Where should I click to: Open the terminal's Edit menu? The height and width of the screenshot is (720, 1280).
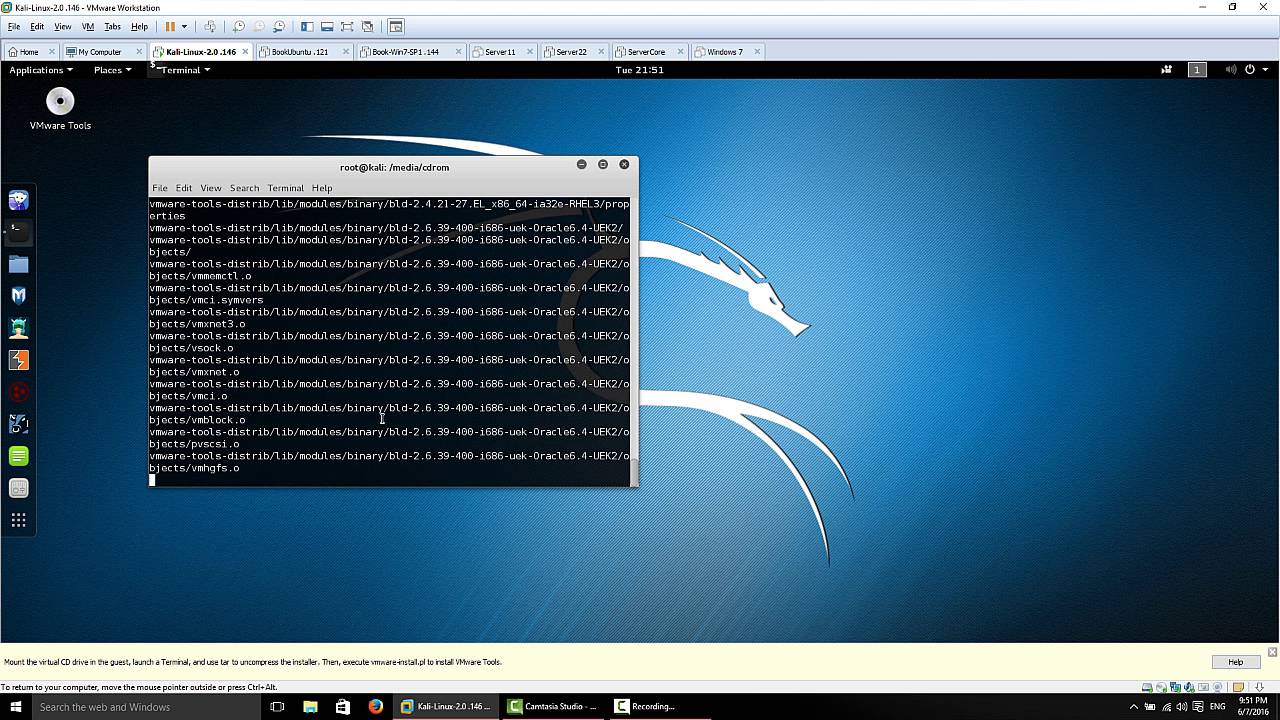[x=184, y=188]
